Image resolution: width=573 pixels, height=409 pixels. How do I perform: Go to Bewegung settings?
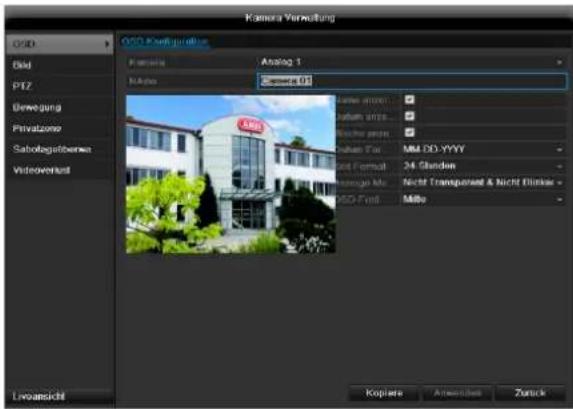coord(60,107)
